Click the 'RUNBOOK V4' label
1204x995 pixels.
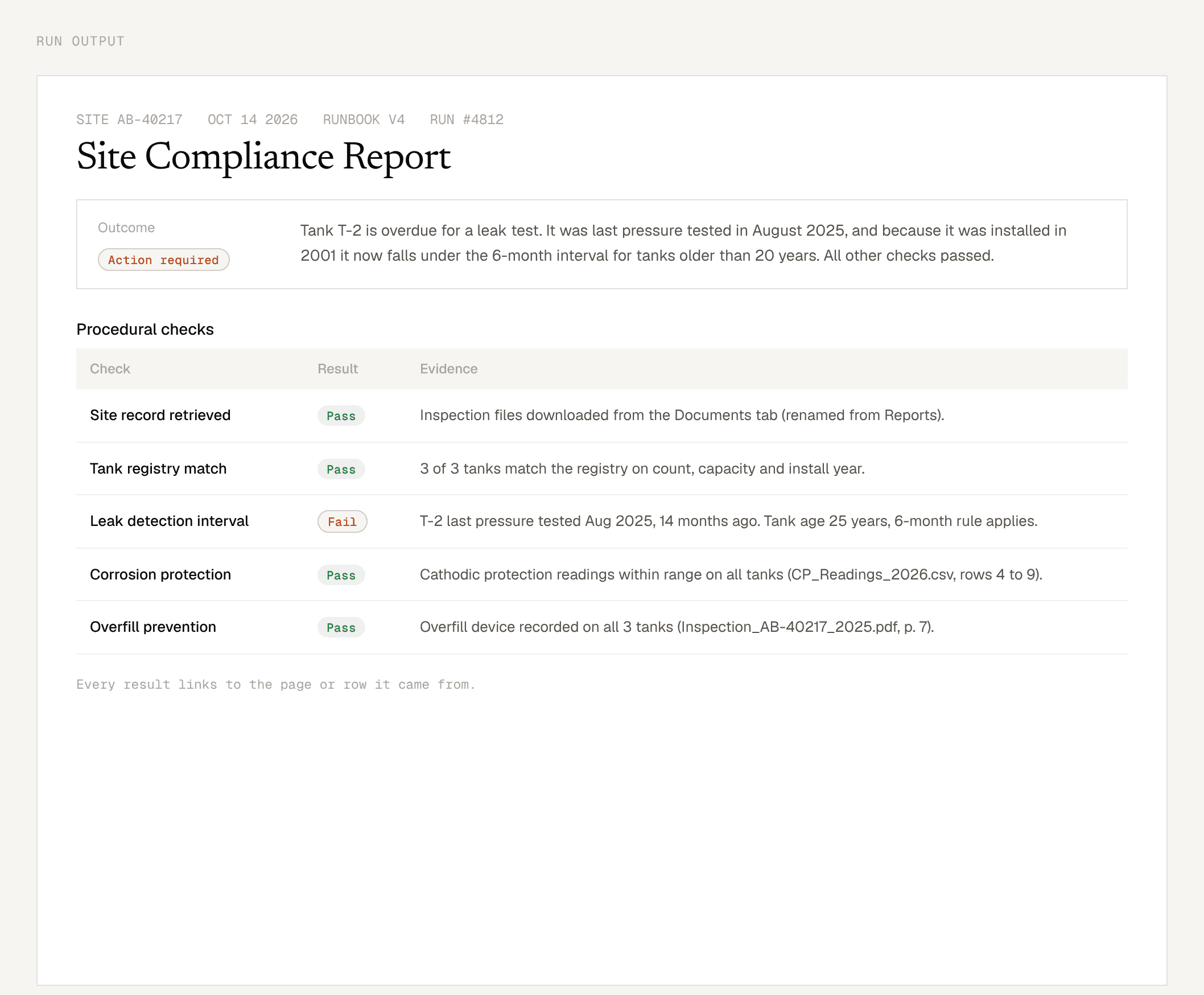(364, 119)
